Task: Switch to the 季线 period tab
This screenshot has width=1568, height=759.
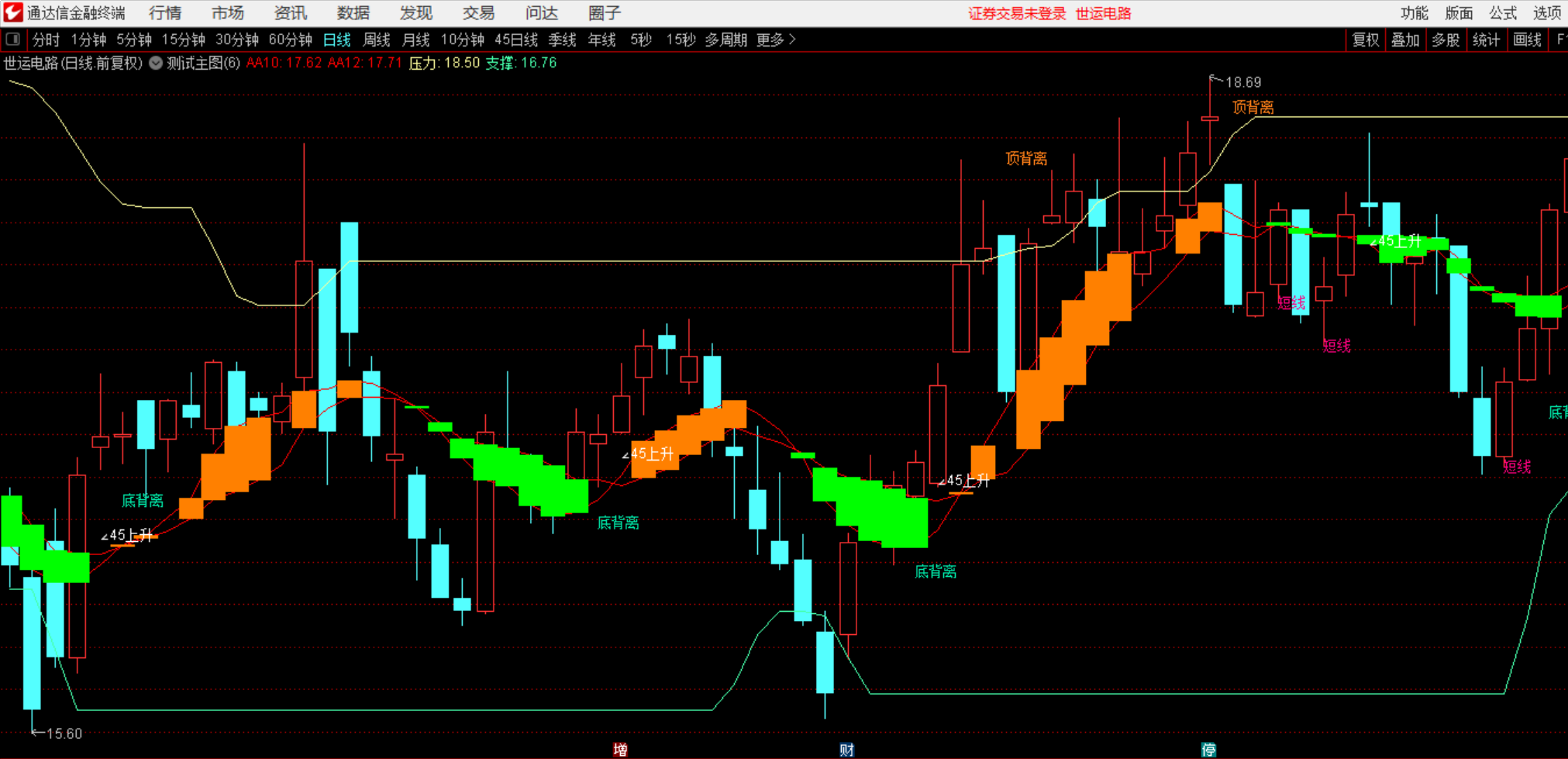Action: 562,40
